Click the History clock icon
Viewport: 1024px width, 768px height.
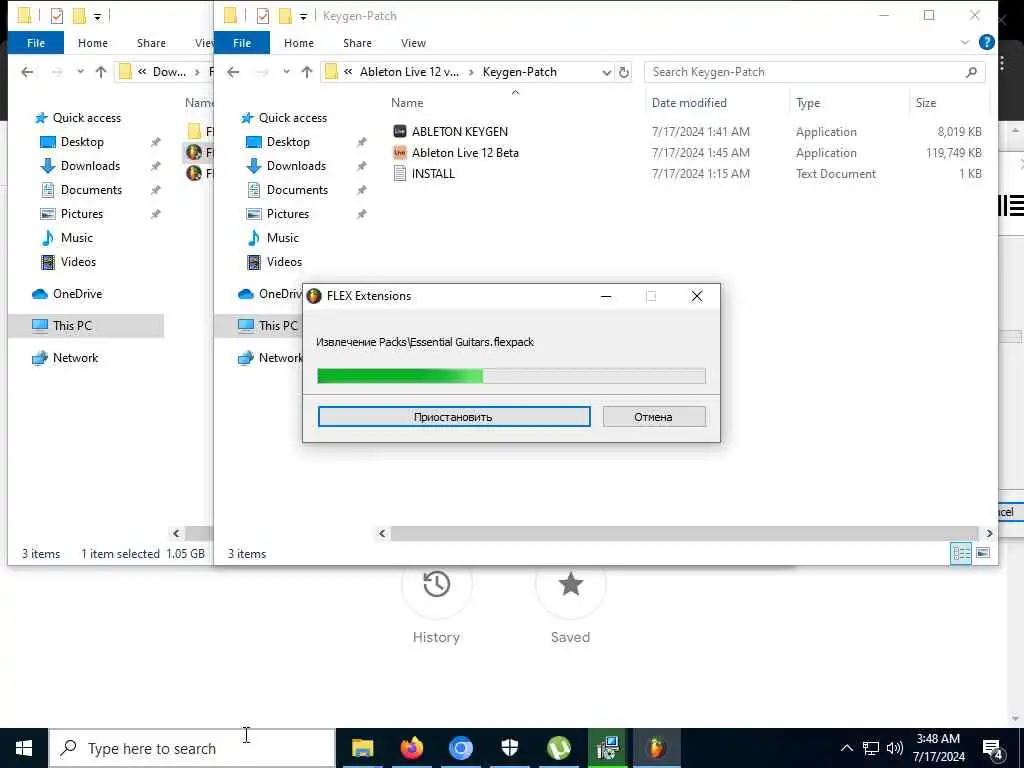pyautogui.click(x=436, y=584)
